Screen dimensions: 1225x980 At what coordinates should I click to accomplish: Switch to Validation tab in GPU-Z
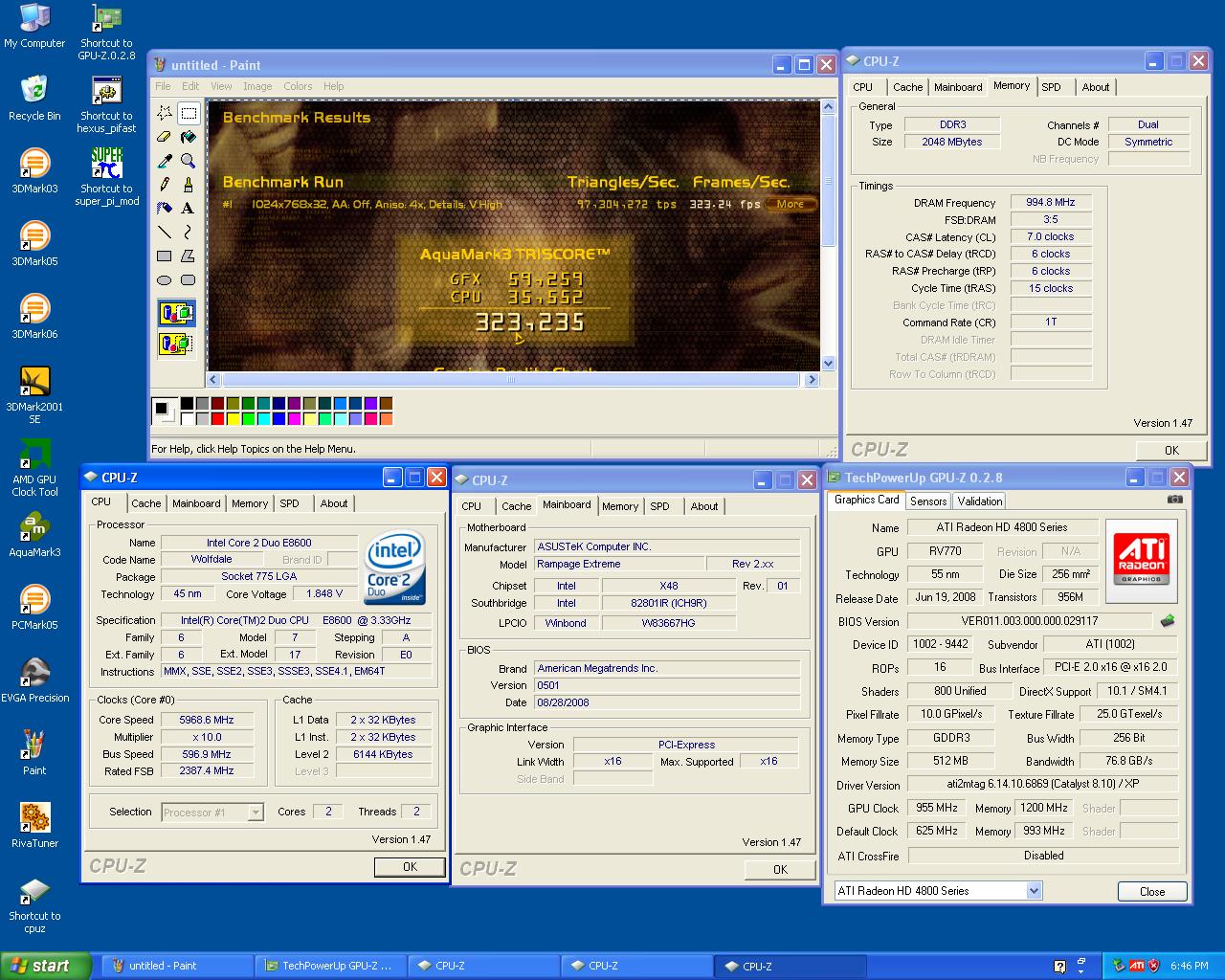[980, 501]
